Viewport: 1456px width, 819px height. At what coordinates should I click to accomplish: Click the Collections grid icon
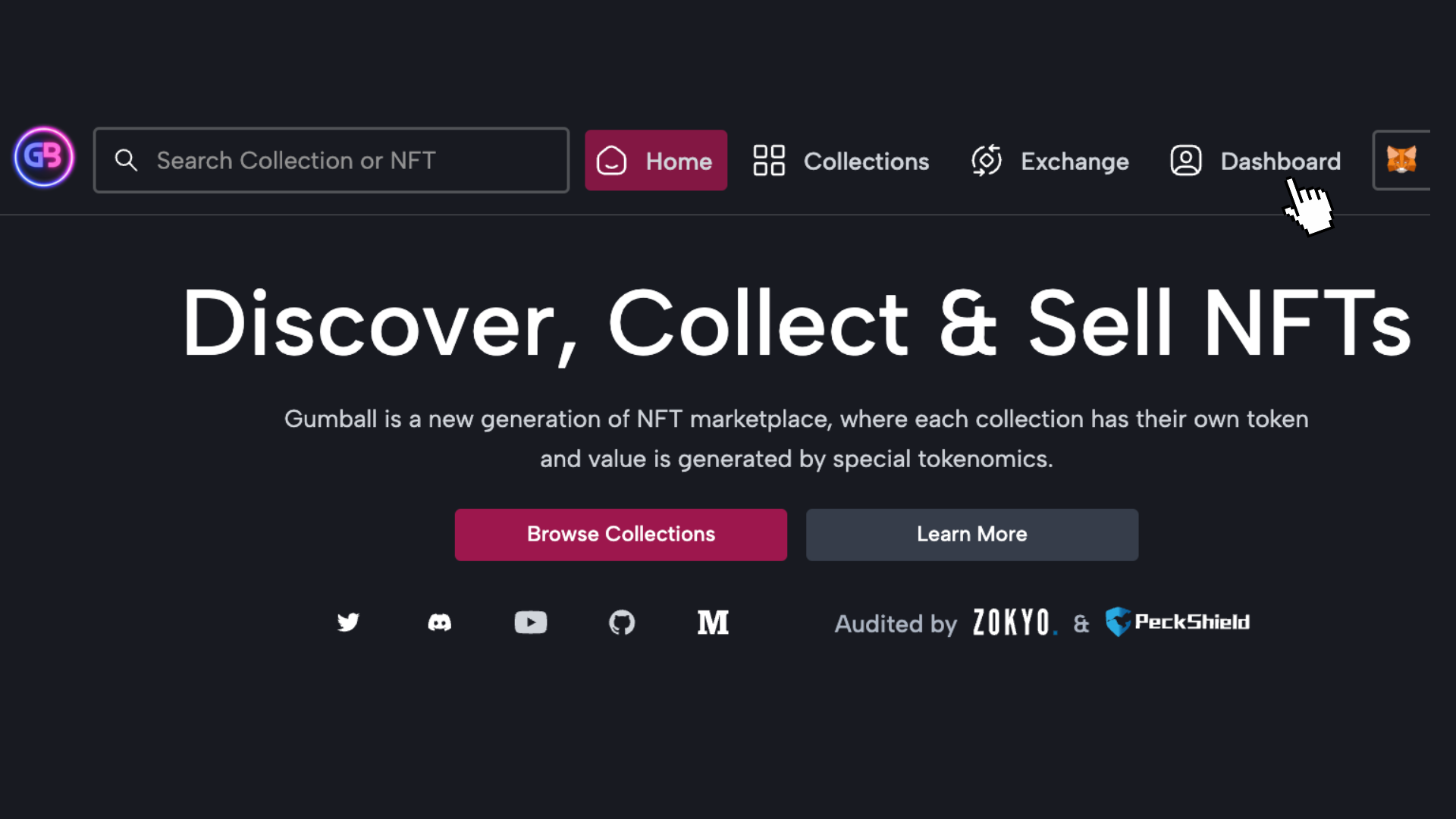pyautogui.click(x=768, y=161)
